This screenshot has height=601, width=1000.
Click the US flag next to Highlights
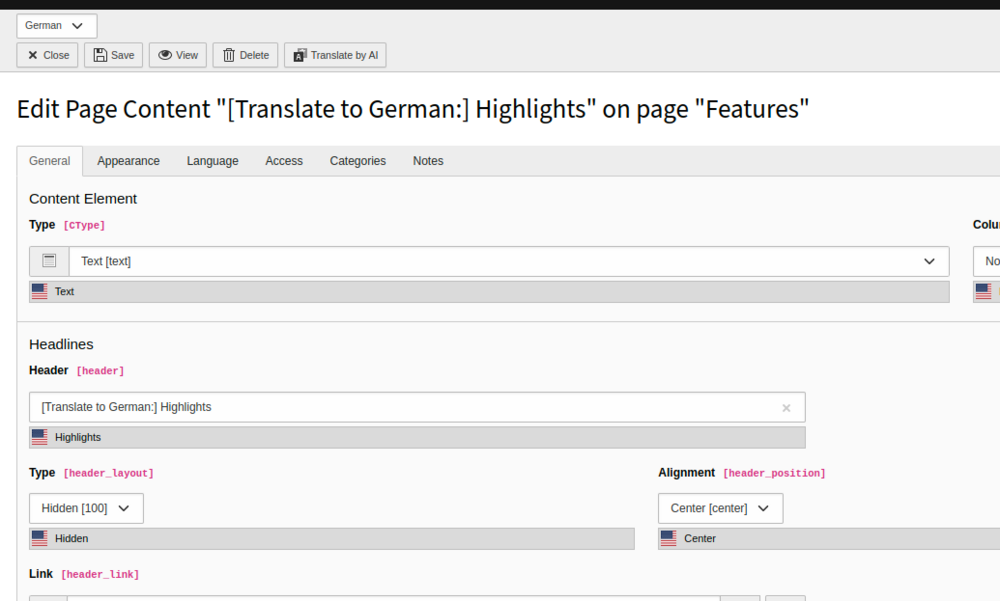click(x=40, y=437)
